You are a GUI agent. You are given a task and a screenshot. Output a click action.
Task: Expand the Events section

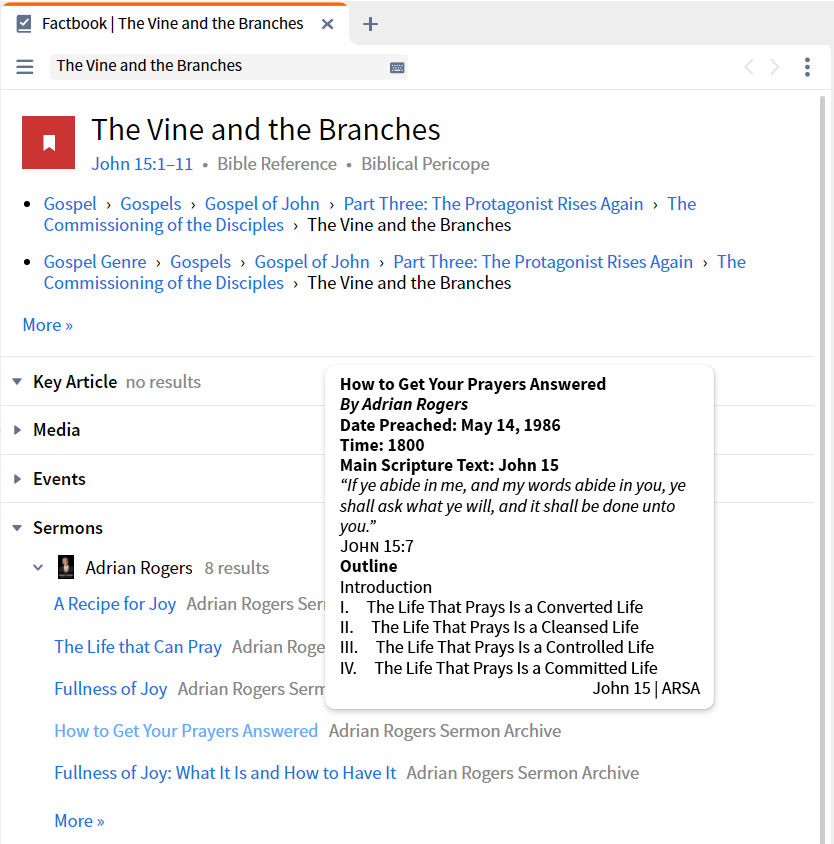click(17, 479)
